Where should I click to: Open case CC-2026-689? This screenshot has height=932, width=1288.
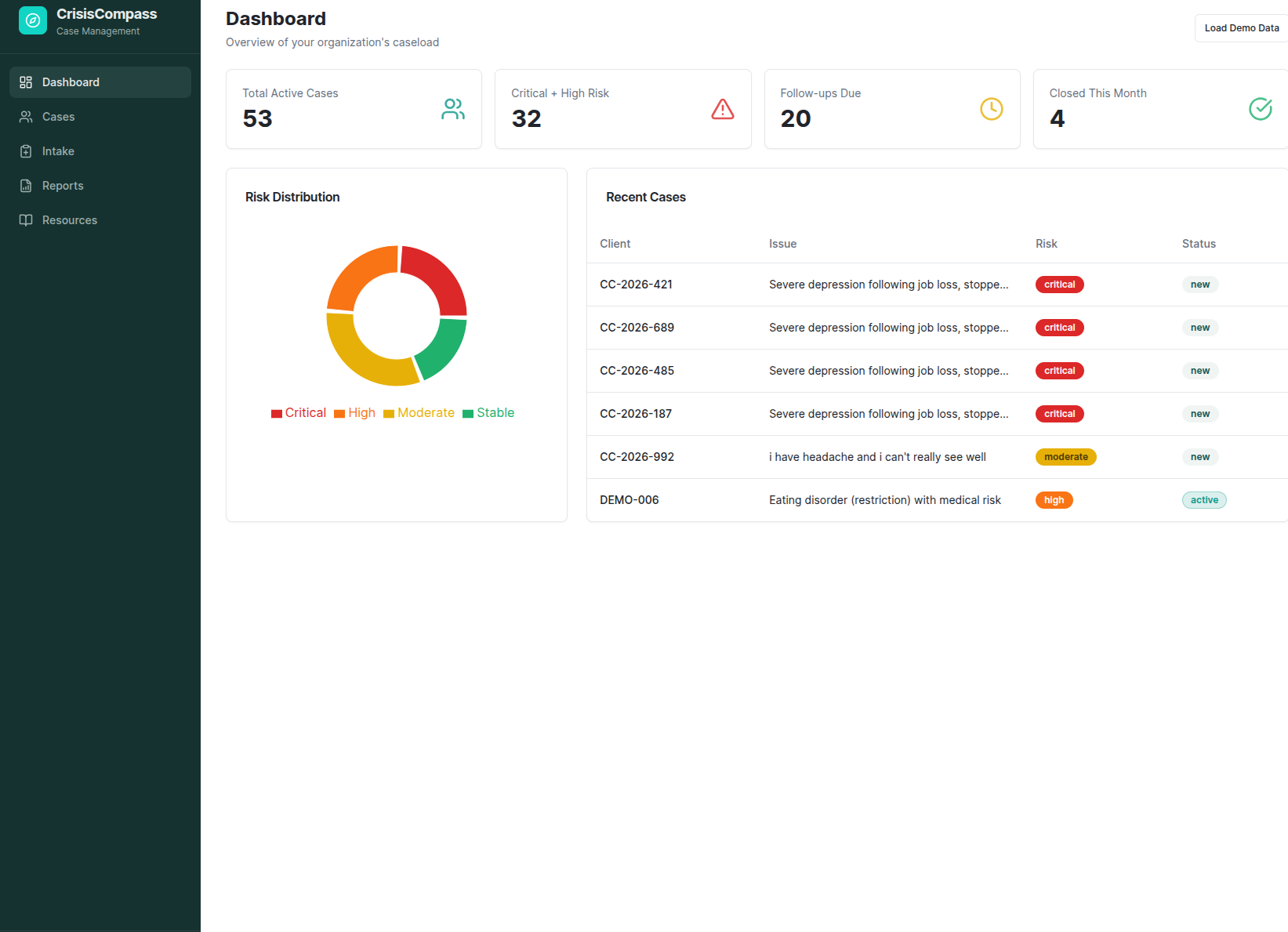937,328
